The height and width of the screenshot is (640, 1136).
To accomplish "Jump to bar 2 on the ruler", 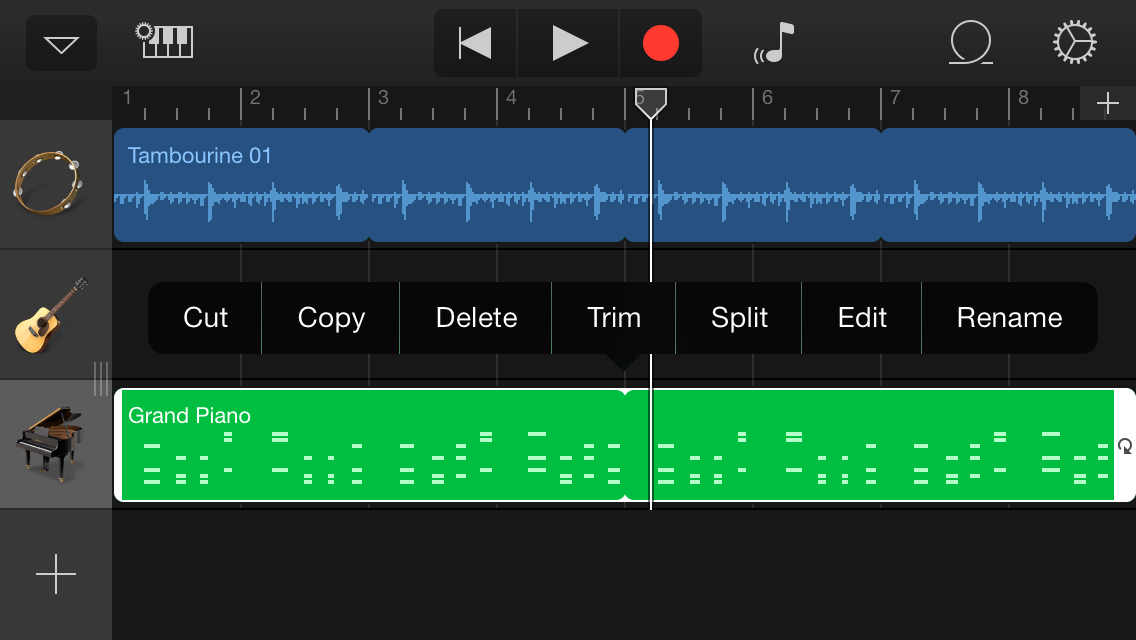I will 255,97.
